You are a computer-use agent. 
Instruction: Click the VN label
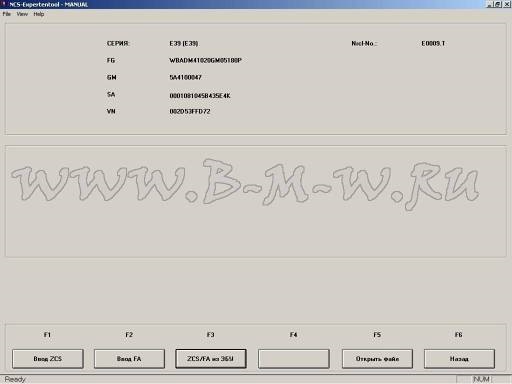point(111,111)
